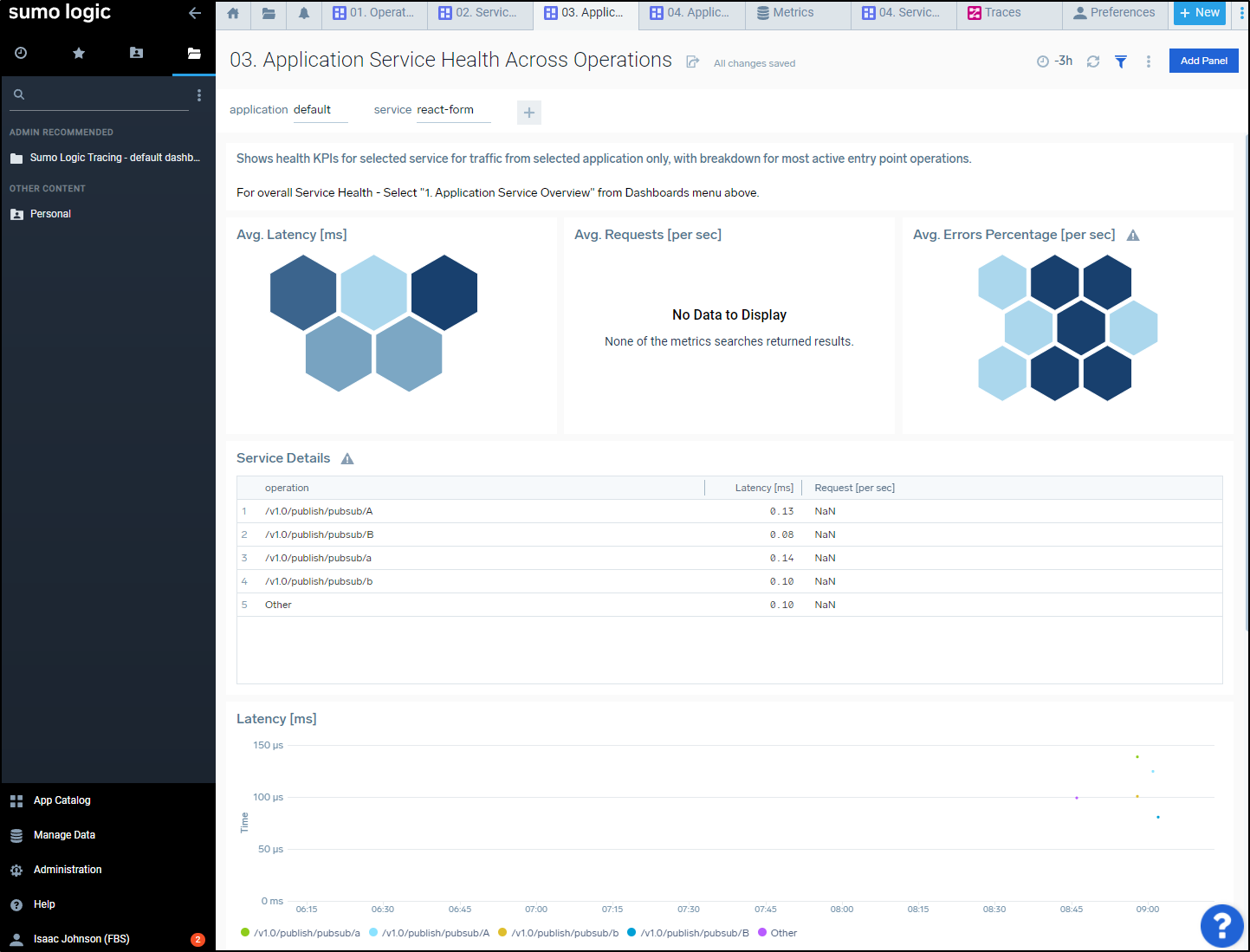
Task: Click latency value 0.14 in table
Action: coord(781,559)
